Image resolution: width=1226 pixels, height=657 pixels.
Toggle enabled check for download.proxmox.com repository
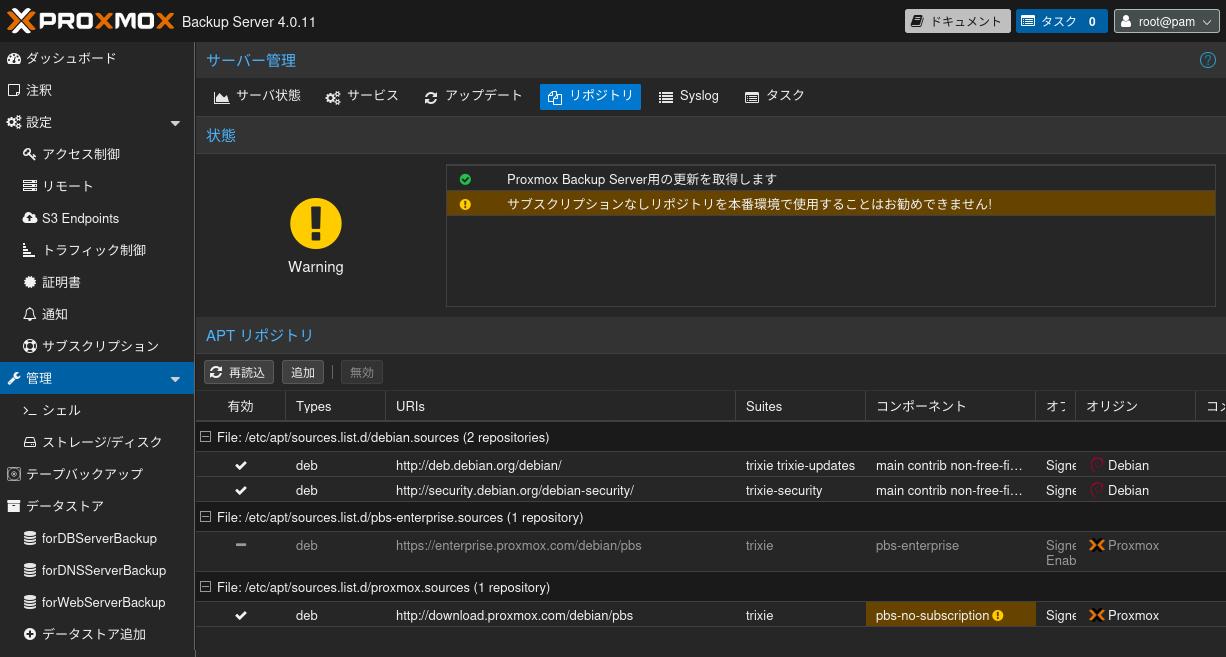(241, 615)
